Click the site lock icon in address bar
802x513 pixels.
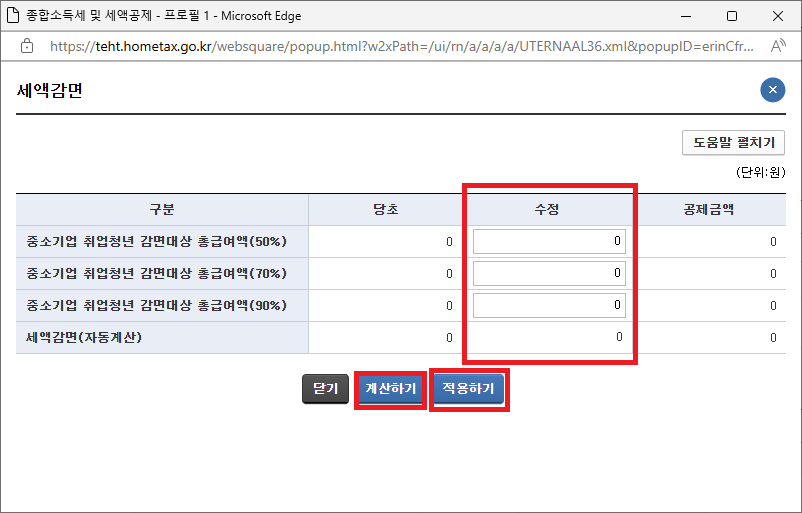[27, 46]
